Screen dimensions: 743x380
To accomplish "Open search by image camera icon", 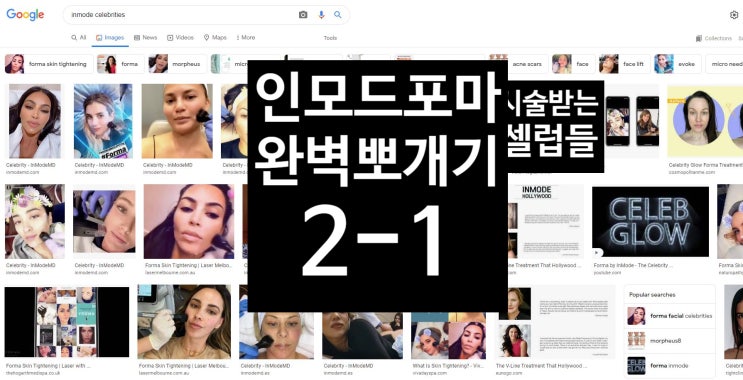I will (303, 15).
